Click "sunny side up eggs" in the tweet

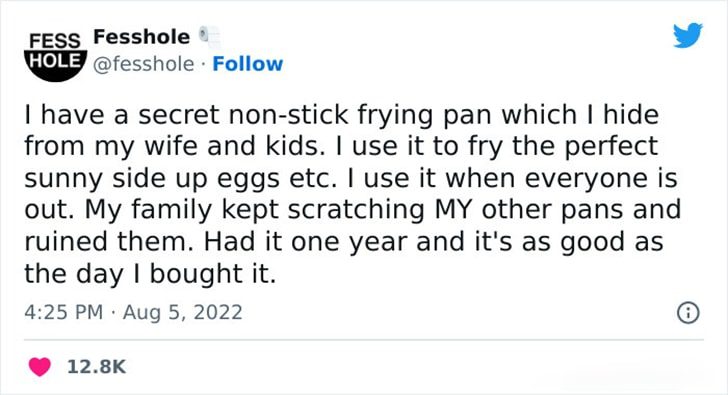click(x=152, y=179)
